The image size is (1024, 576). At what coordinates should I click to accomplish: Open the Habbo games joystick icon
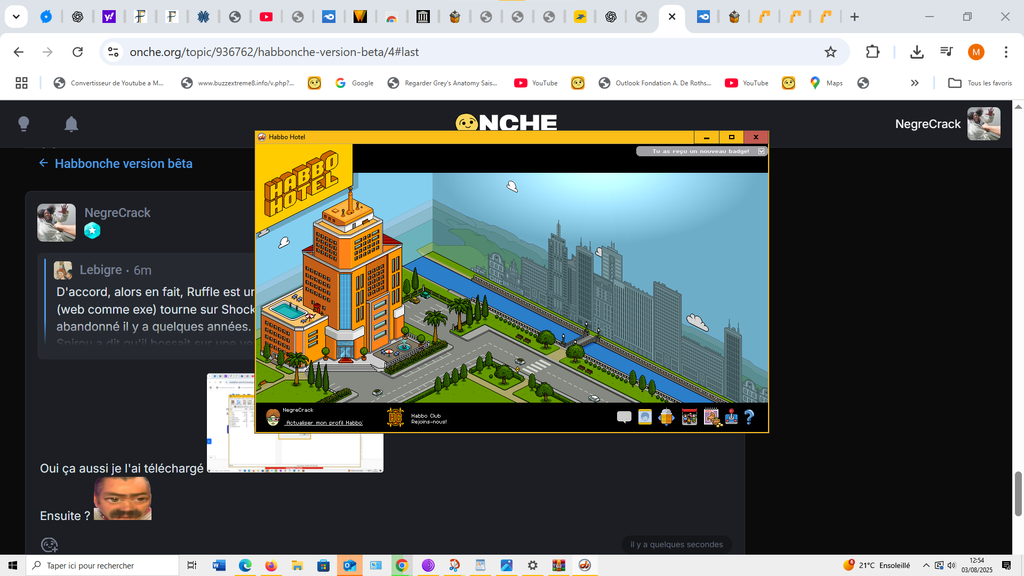731,417
